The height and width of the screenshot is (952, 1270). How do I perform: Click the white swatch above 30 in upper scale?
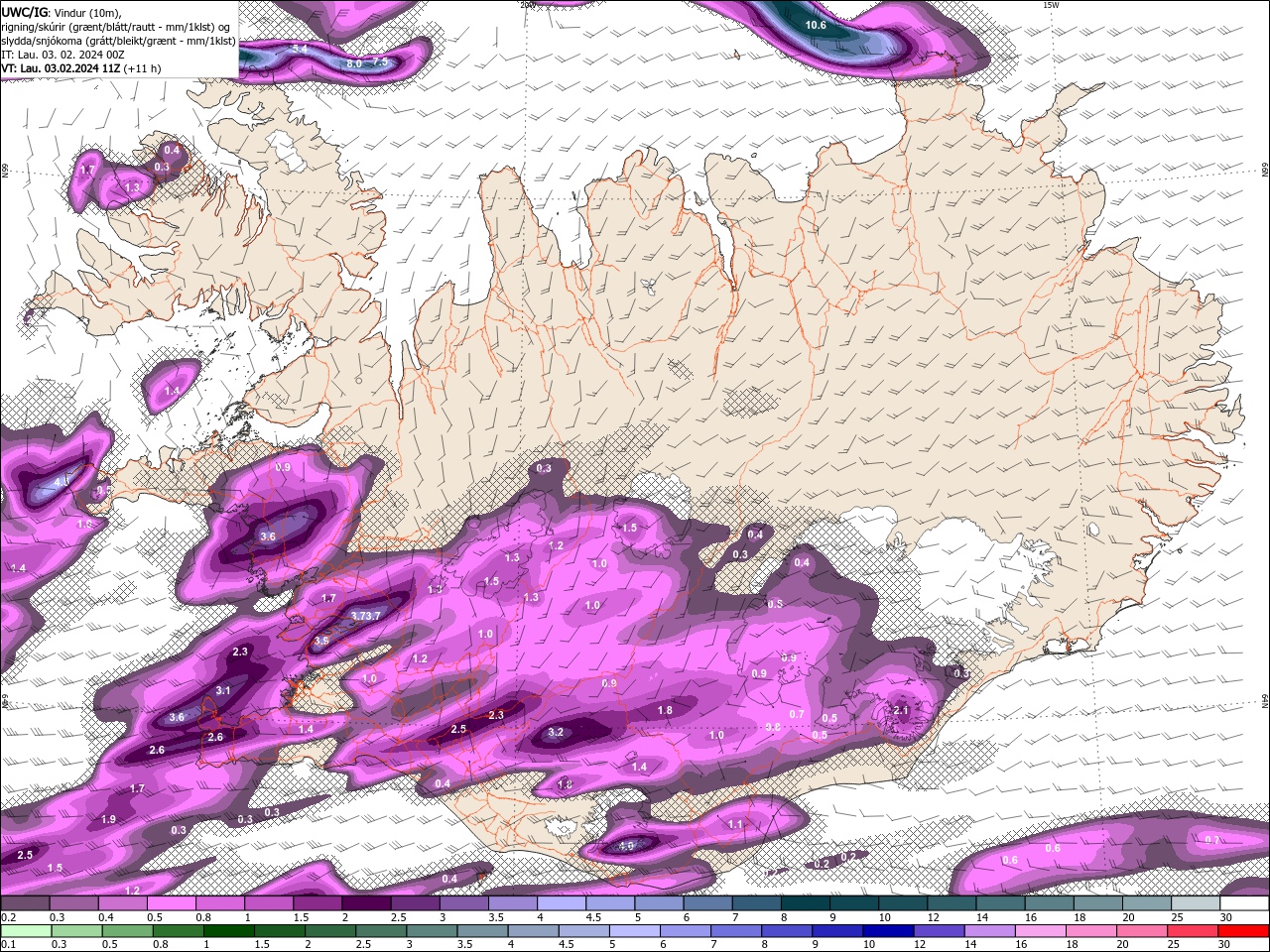1244,903
